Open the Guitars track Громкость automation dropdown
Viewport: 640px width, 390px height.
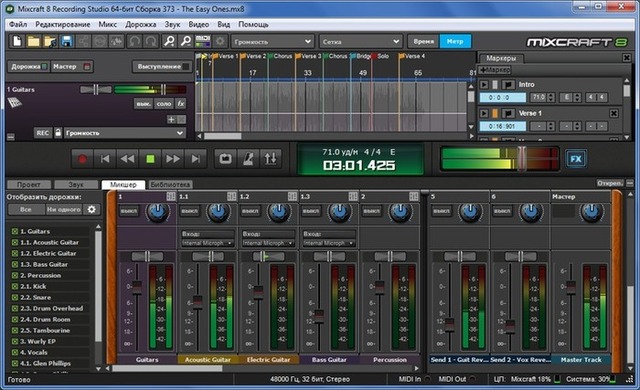point(124,133)
